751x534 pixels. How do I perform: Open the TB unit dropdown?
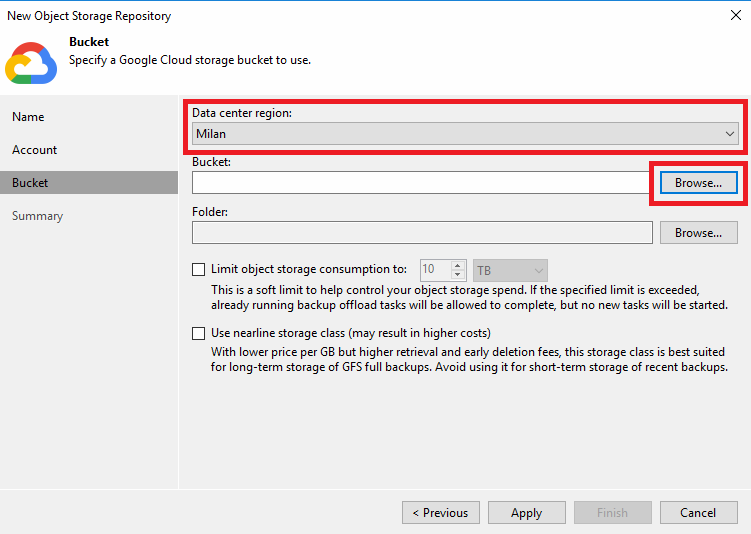[510, 271]
